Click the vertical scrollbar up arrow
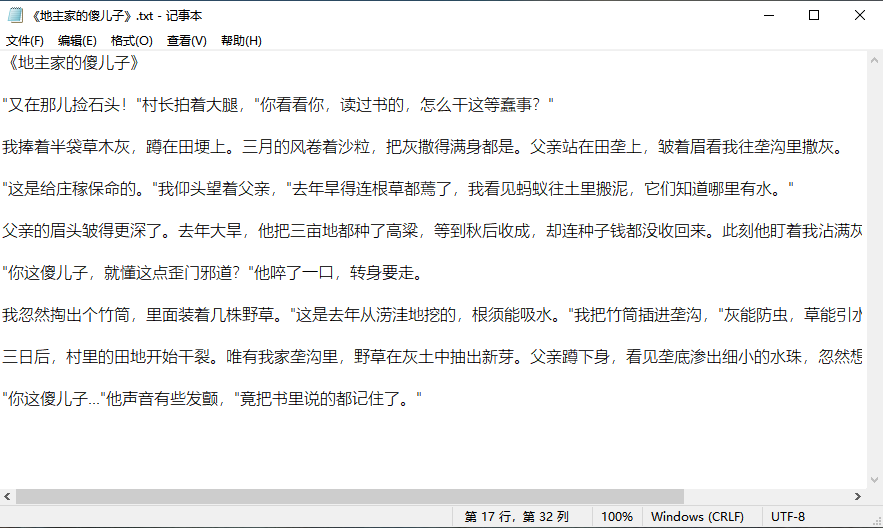The image size is (883, 528). click(x=874, y=60)
